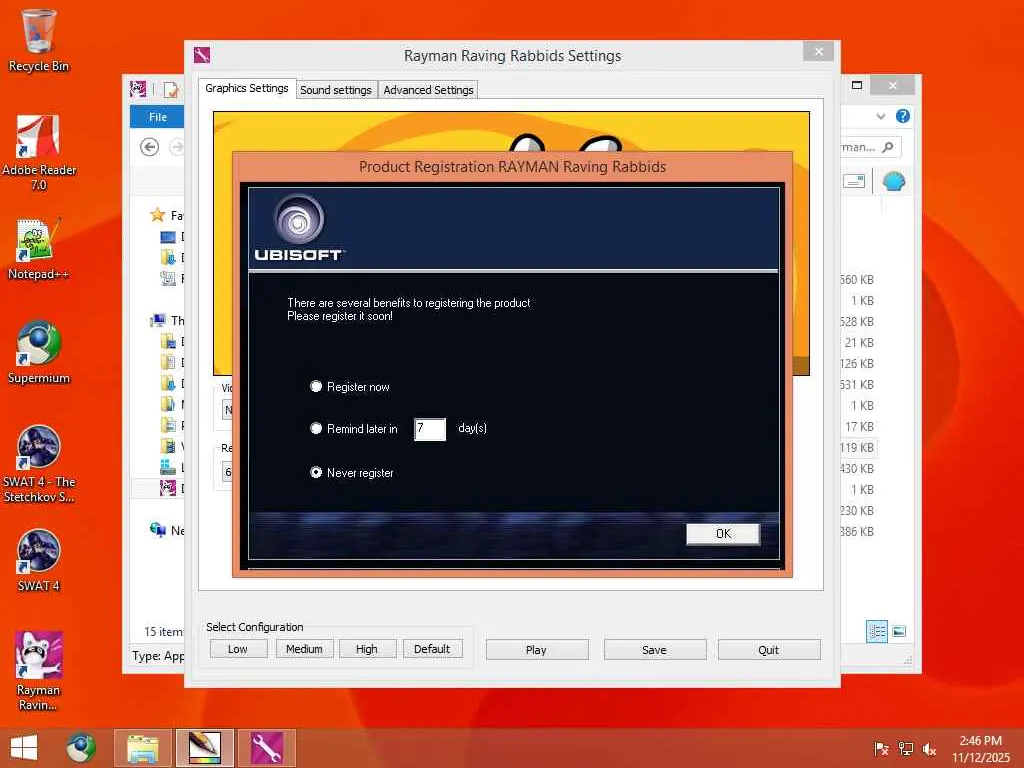Click File Explorer taskbar icon
Screen dimensions: 1024x768
(143, 748)
